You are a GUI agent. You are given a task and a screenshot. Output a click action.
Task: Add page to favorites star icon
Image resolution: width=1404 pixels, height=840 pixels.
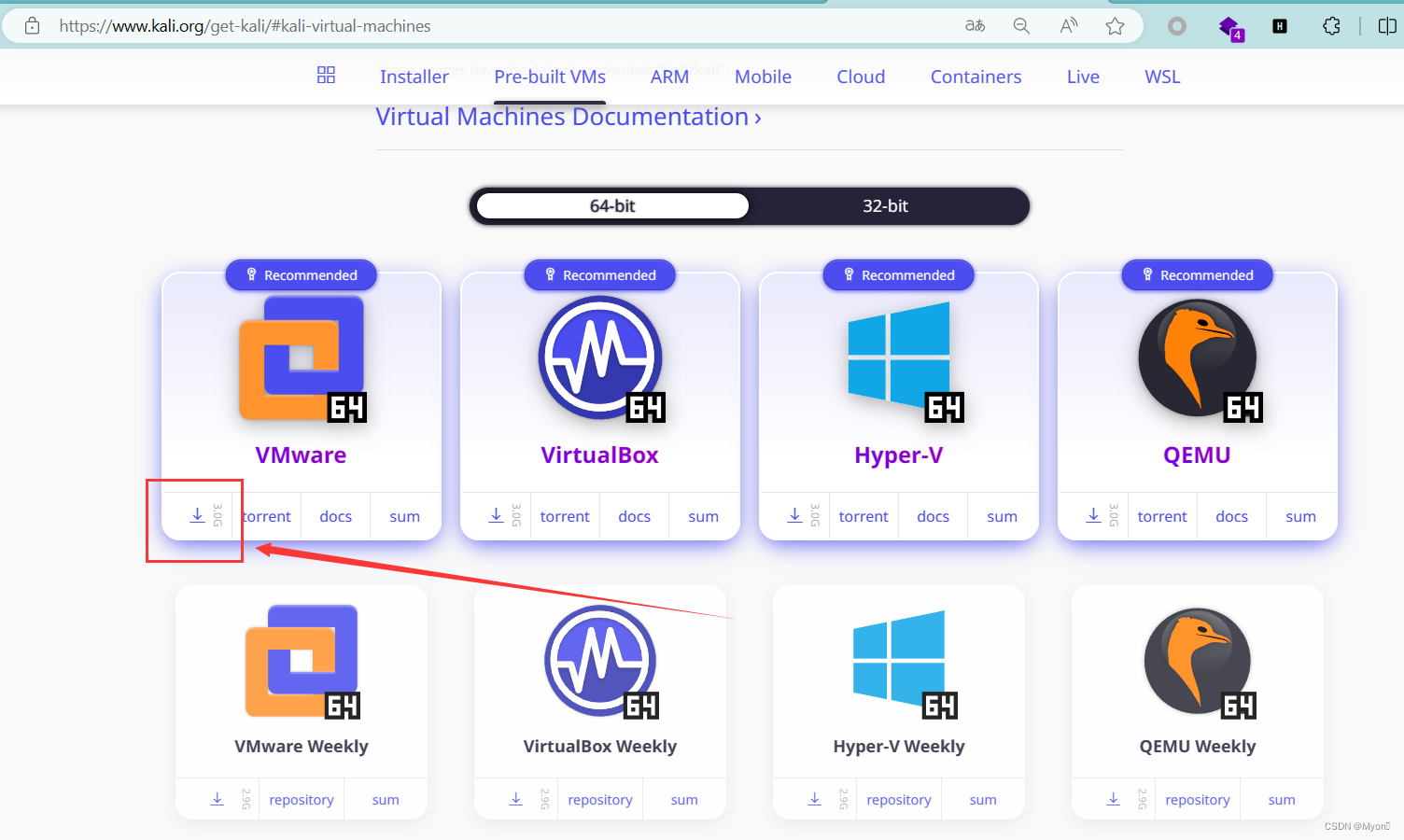(1115, 26)
